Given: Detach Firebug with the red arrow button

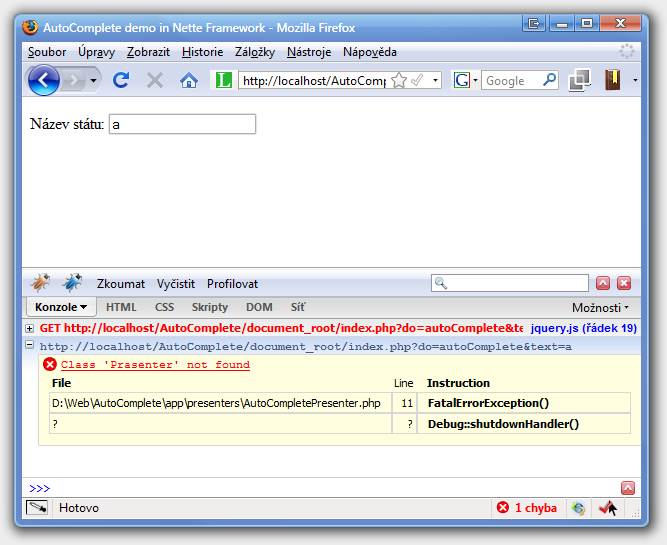Looking at the screenshot, I should pyautogui.click(x=603, y=283).
